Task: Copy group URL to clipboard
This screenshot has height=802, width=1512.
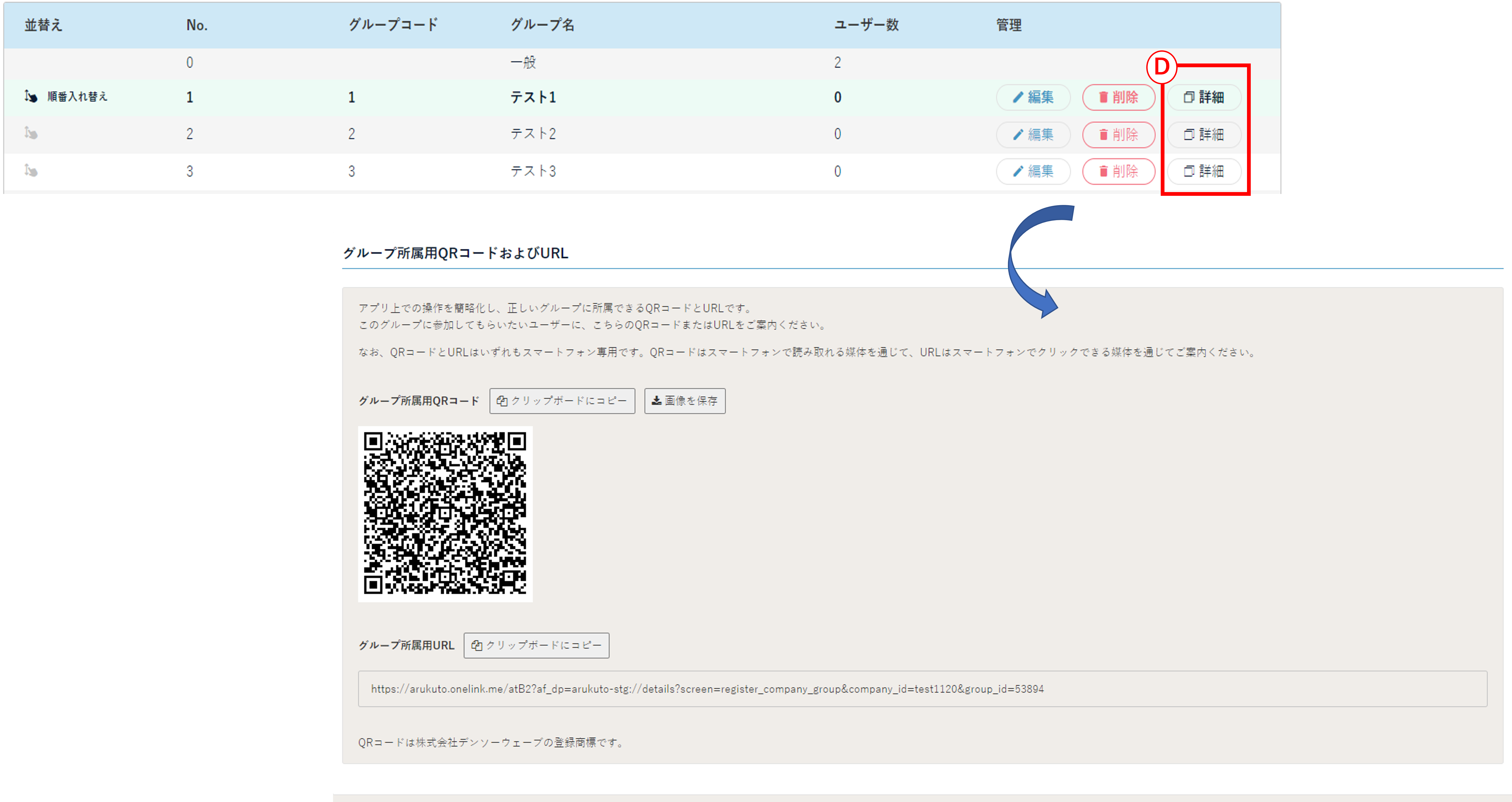Action: [x=536, y=645]
